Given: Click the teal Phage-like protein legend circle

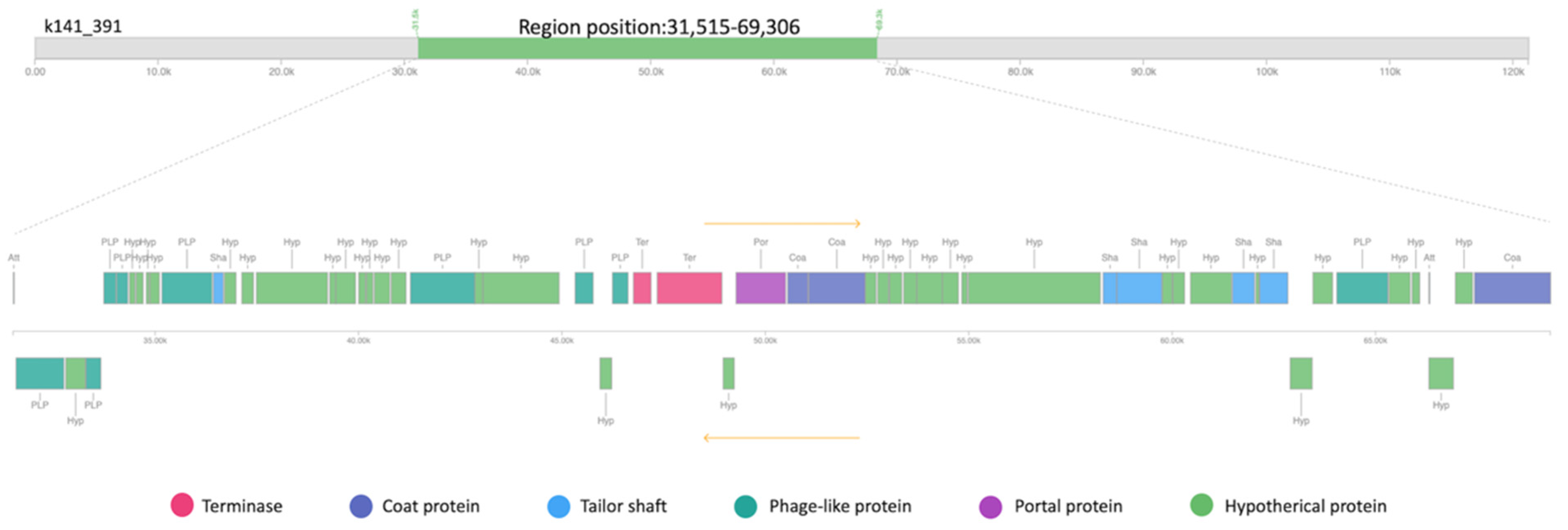Looking at the screenshot, I should point(746,506).
